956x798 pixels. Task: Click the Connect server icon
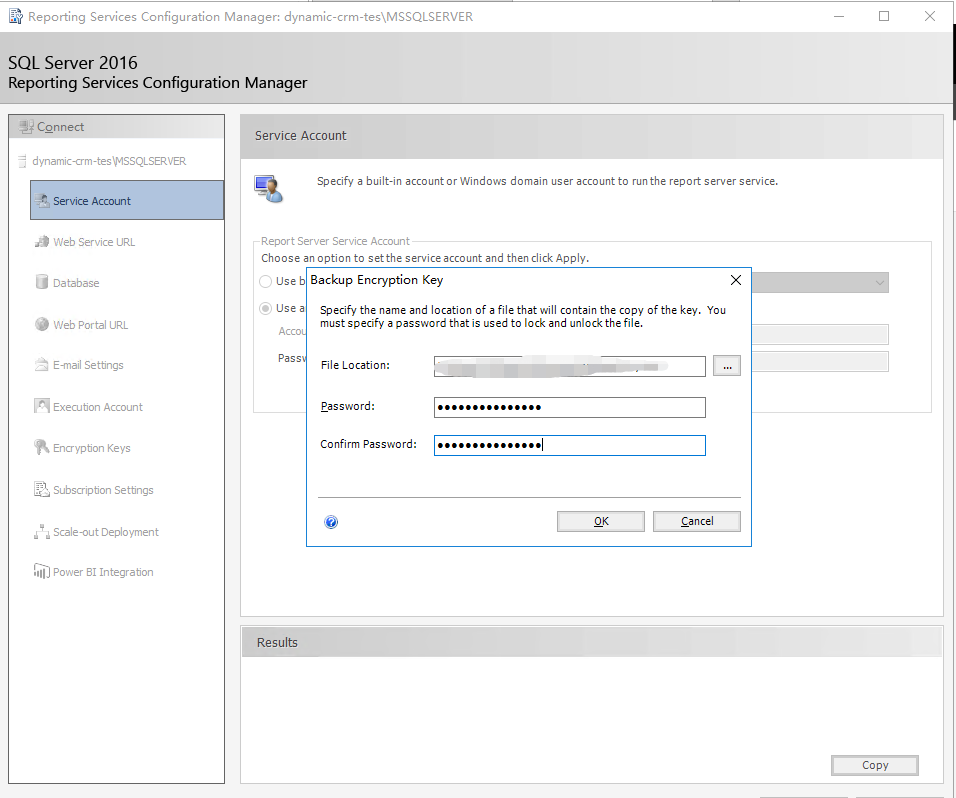coord(26,127)
